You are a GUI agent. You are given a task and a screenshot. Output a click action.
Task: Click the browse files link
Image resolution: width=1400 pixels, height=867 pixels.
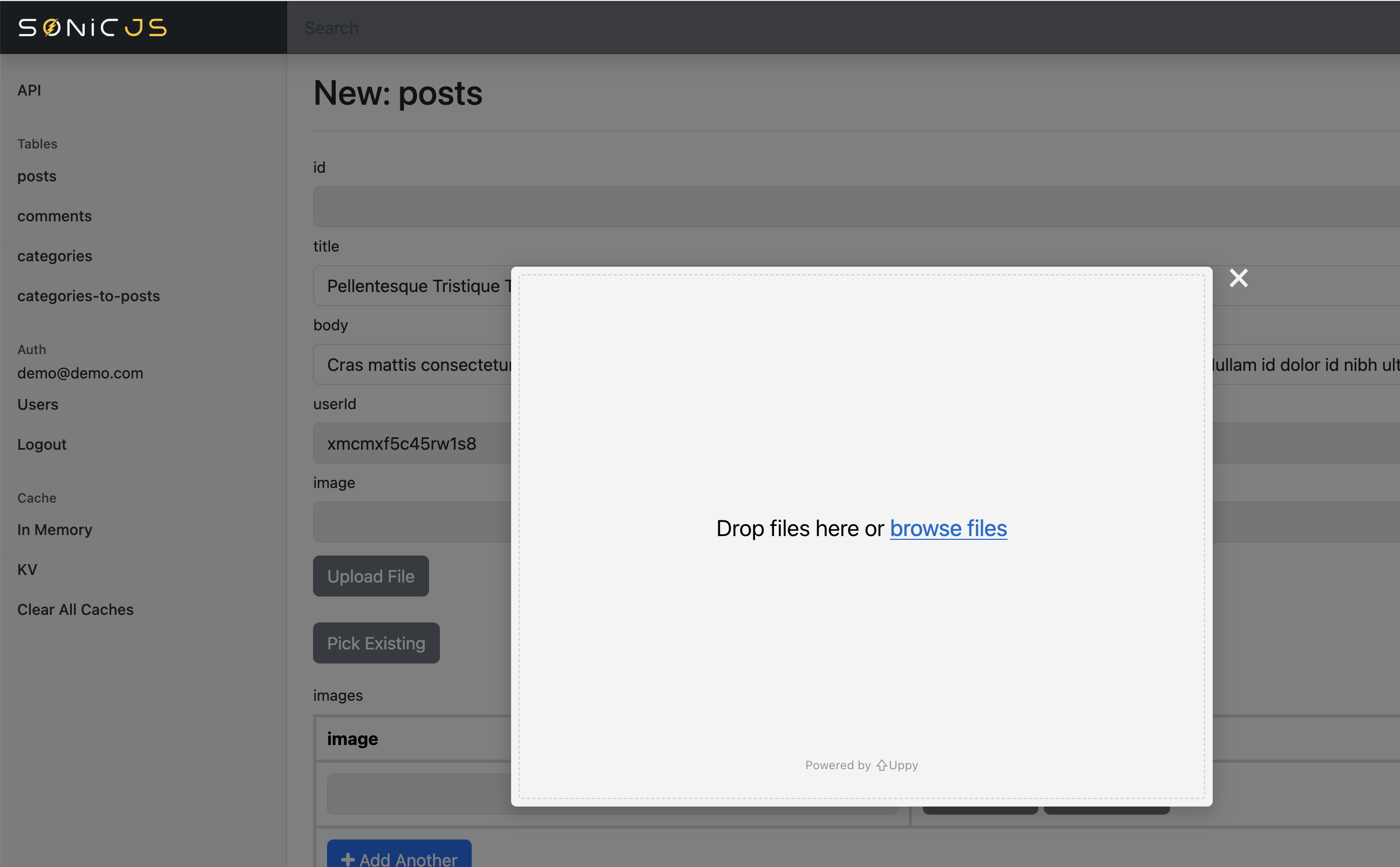click(947, 528)
